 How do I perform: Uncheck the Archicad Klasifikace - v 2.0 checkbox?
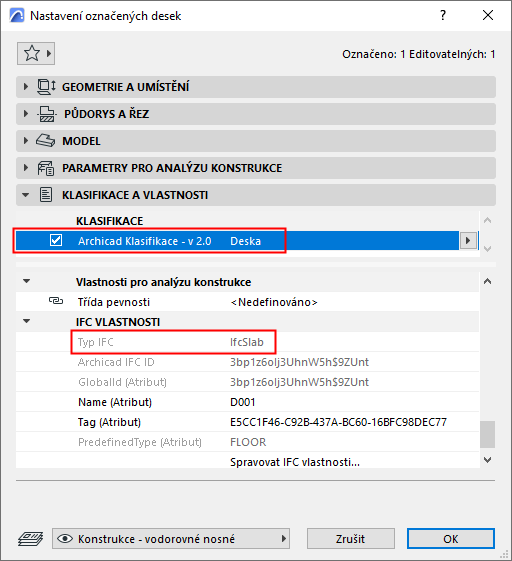[x=56, y=240]
